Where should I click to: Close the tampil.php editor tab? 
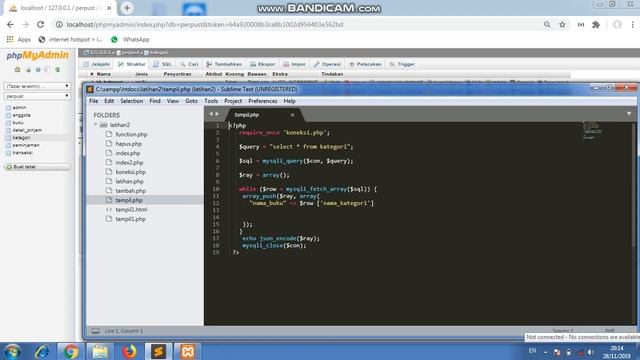pos(292,115)
